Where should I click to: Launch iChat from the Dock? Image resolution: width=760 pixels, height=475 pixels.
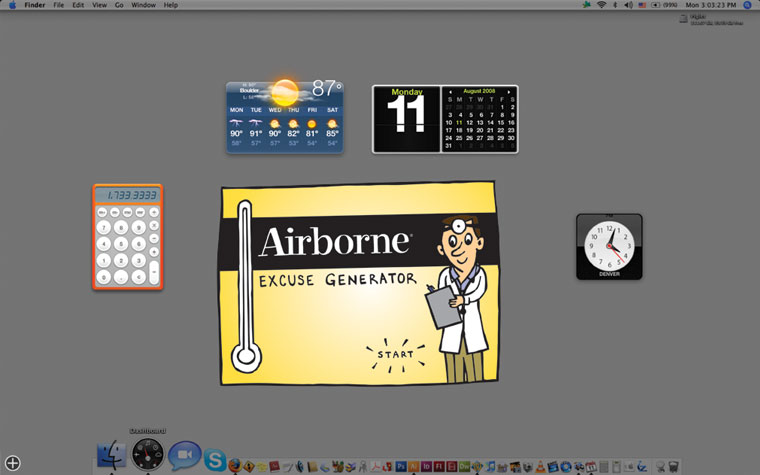pos(183,456)
